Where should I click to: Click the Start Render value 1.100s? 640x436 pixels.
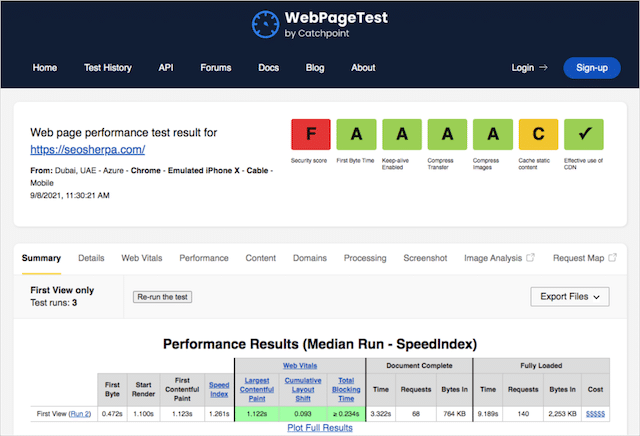143,414
